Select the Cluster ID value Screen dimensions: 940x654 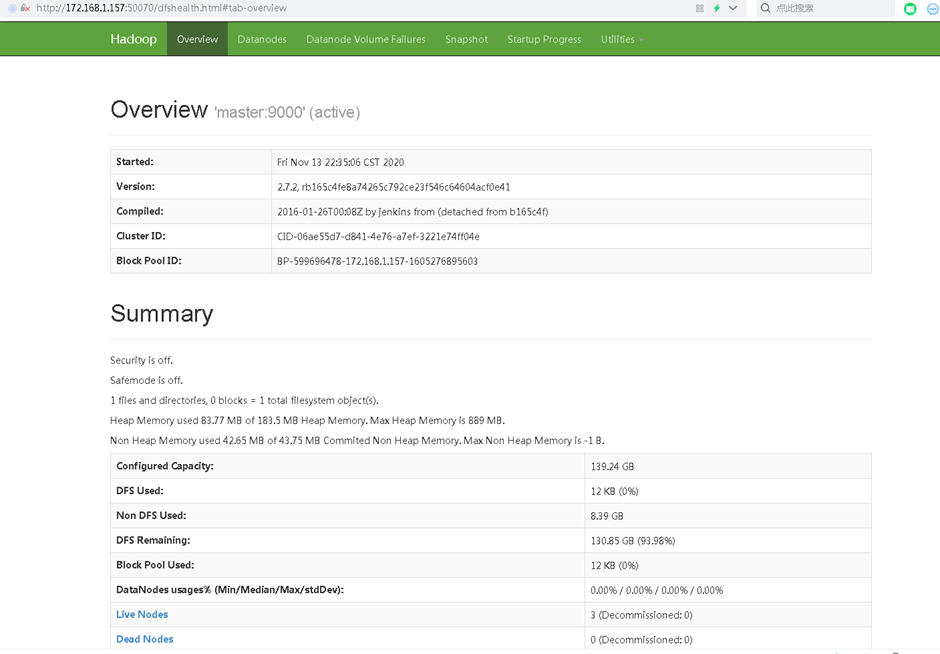tap(378, 236)
